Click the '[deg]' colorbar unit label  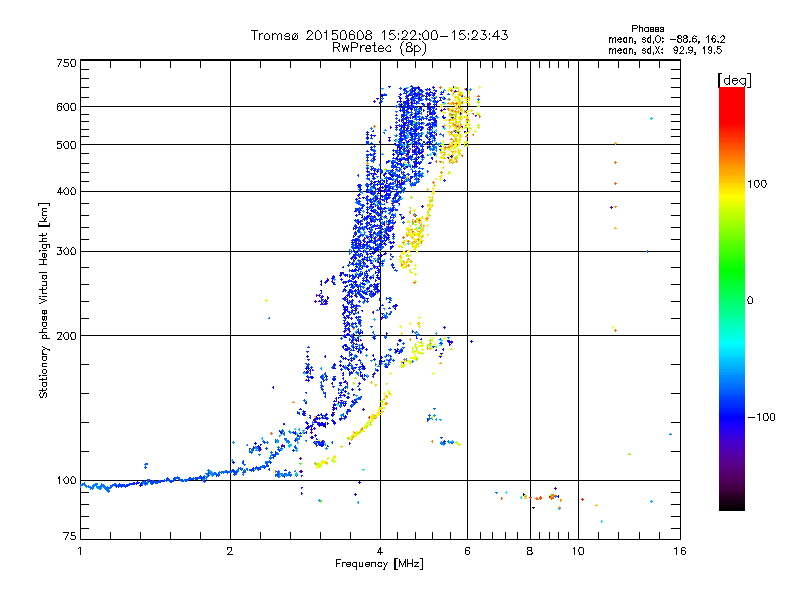pyautogui.click(x=734, y=80)
